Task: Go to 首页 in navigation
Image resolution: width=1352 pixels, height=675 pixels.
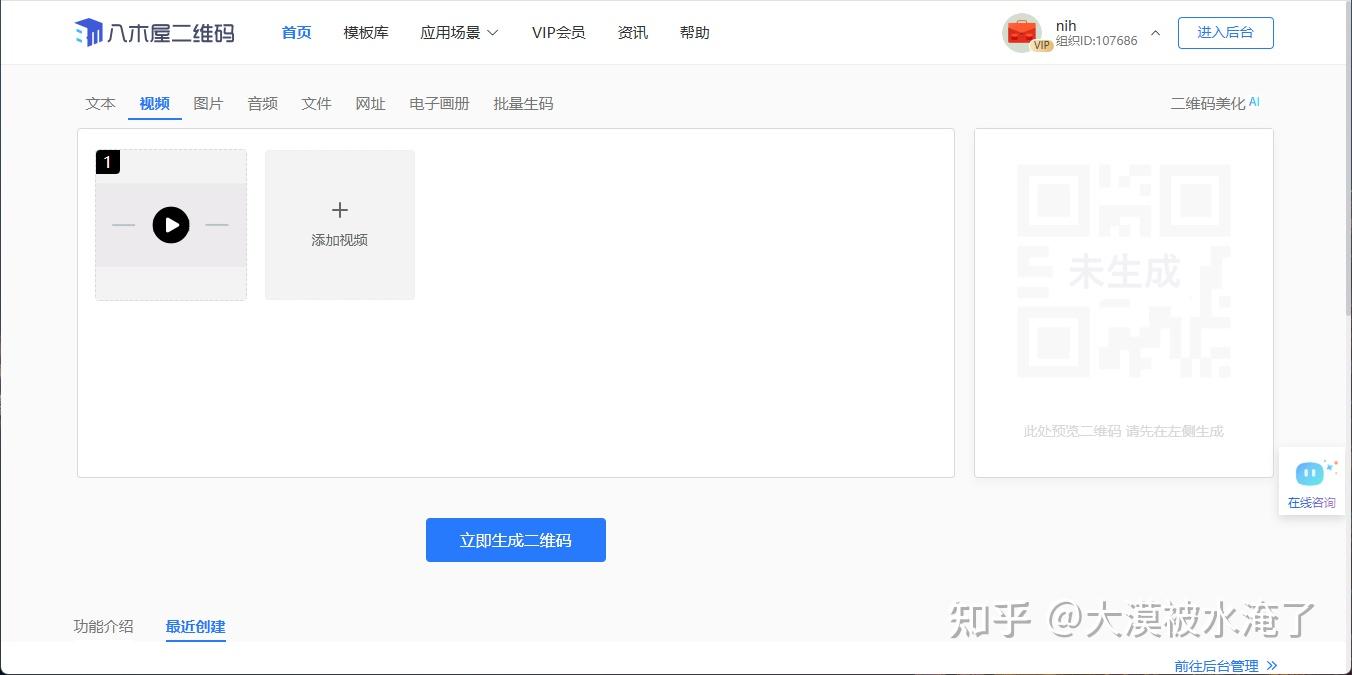Action: pyautogui.click(x=296, y=33)
